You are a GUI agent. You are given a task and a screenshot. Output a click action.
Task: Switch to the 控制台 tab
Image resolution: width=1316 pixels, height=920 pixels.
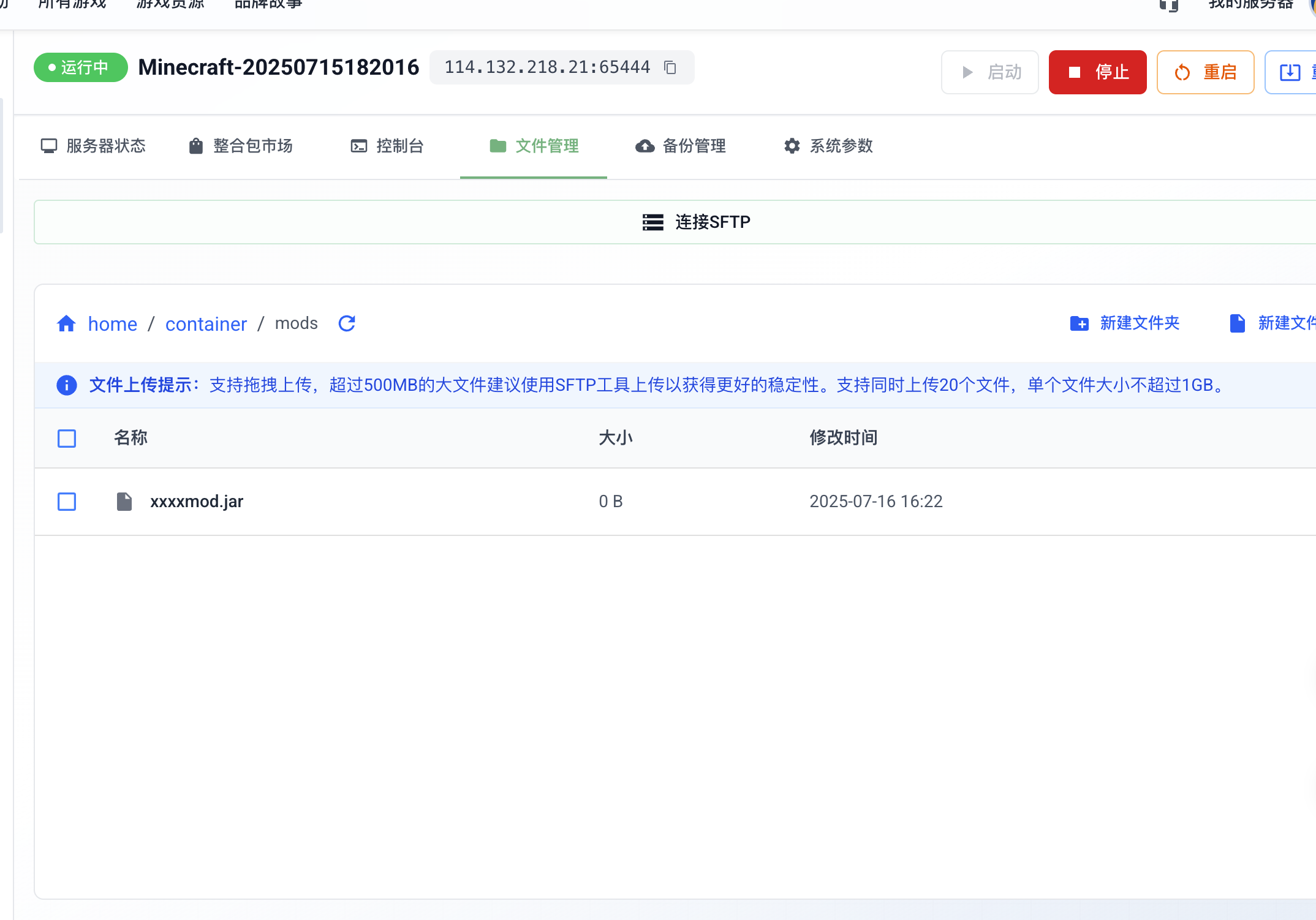(387, 146)
